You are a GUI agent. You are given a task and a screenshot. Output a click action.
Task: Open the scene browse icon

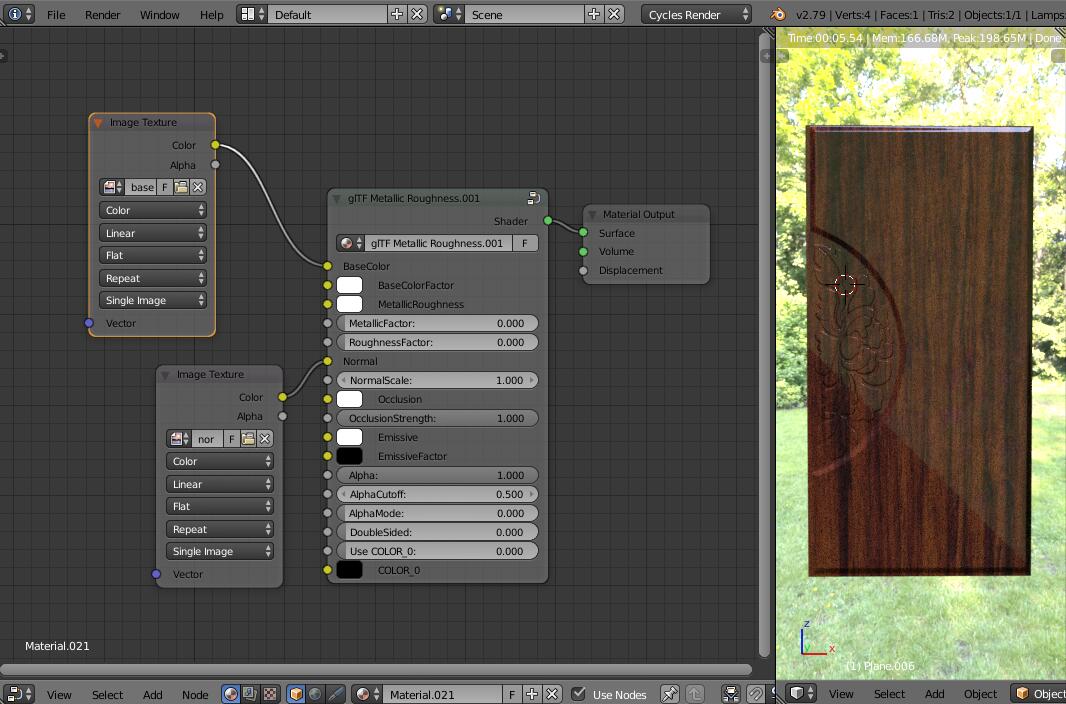pos(449,14)
